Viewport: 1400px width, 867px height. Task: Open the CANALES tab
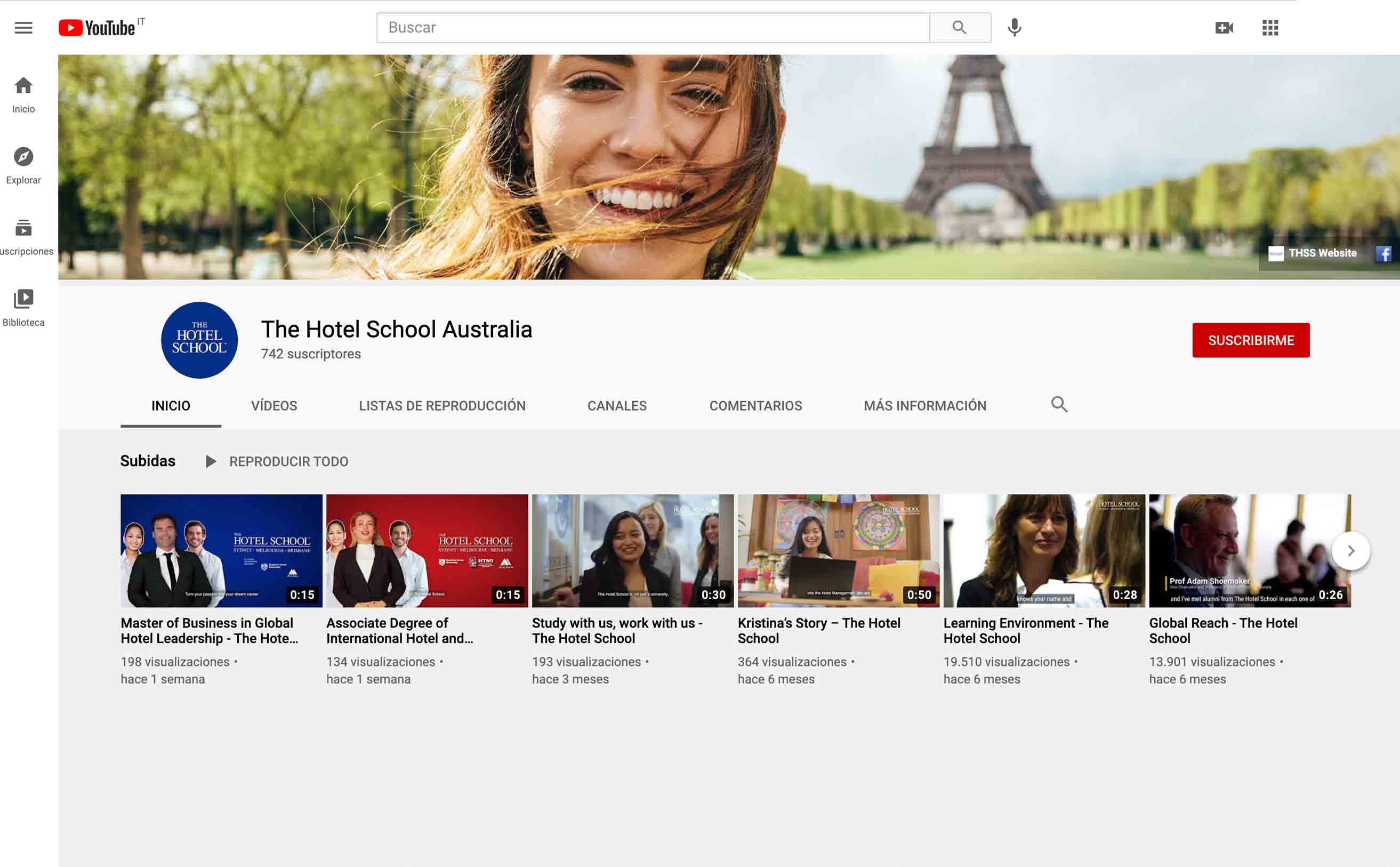click(x=617, y=406)
